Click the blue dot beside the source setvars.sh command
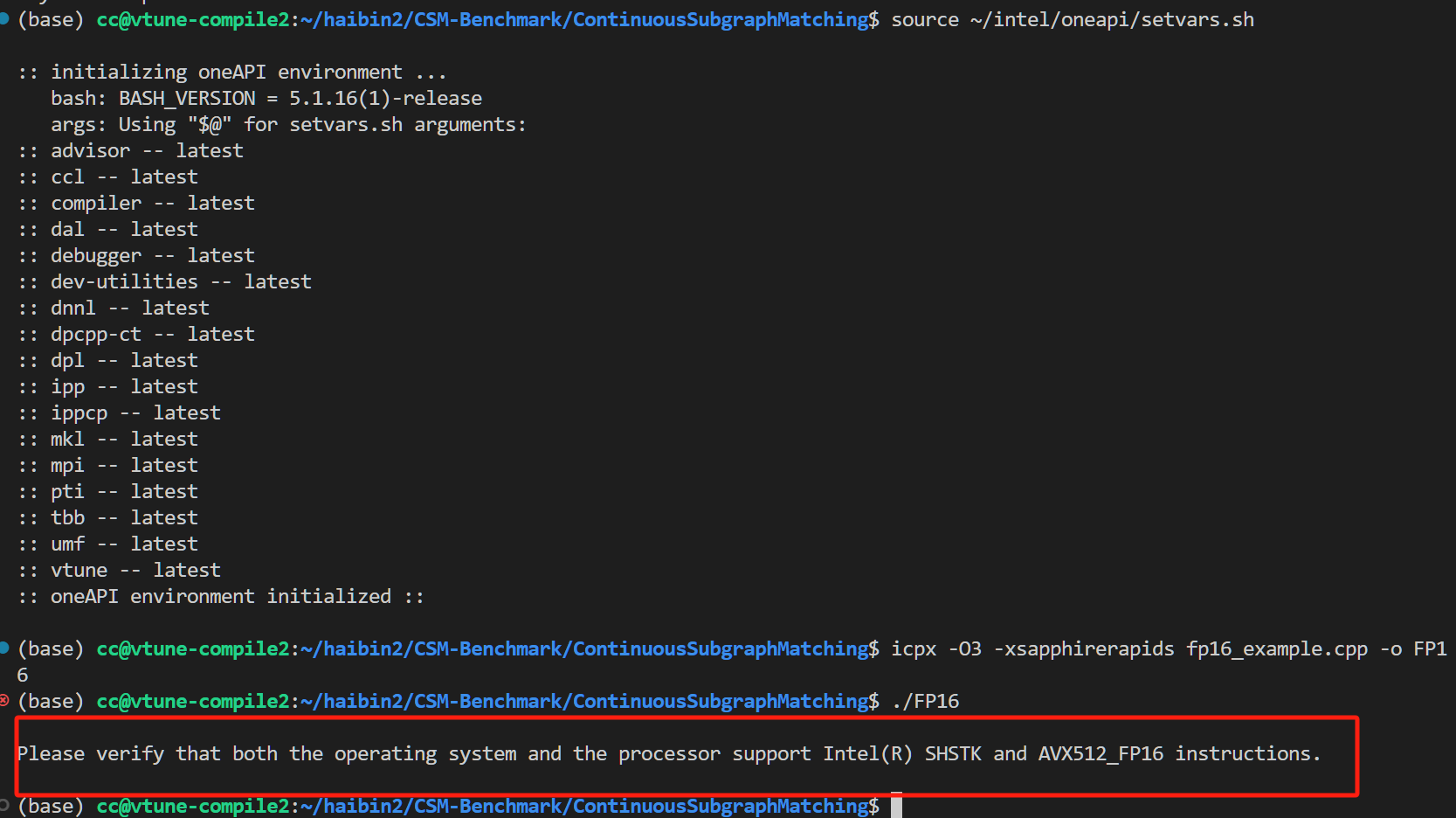Viewport: 1456px width, 818px height. [4, 18]
